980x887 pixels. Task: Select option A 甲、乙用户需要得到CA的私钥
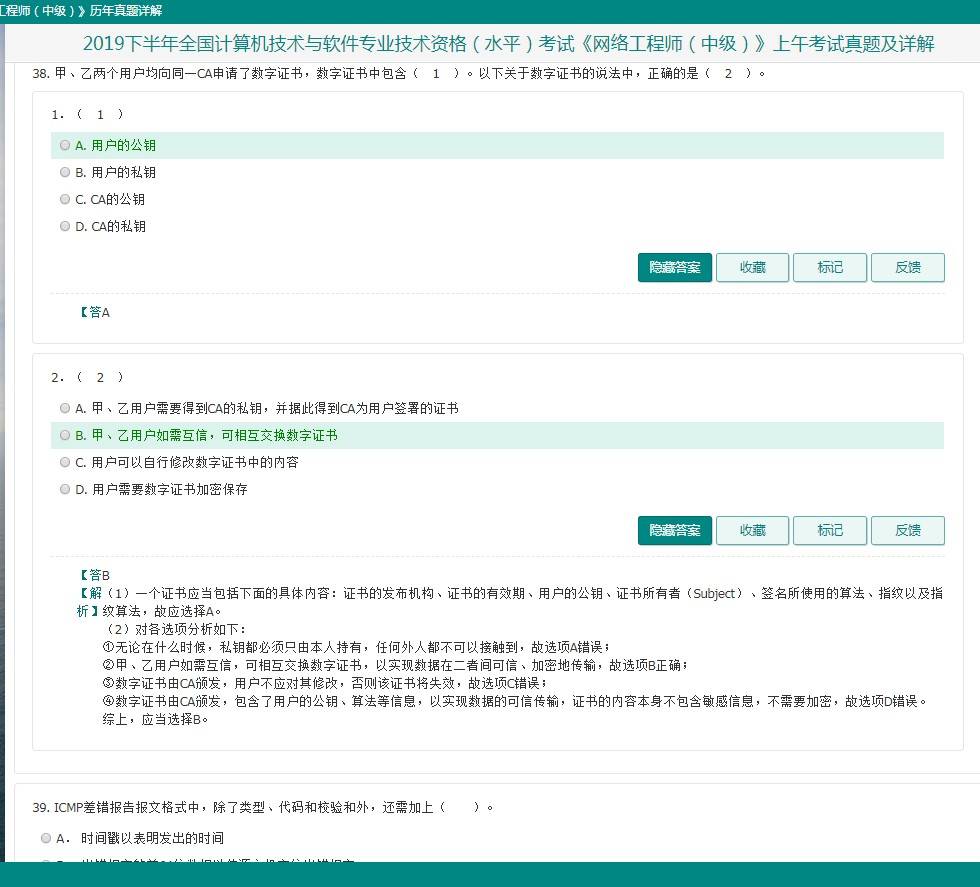click(65, 408)
